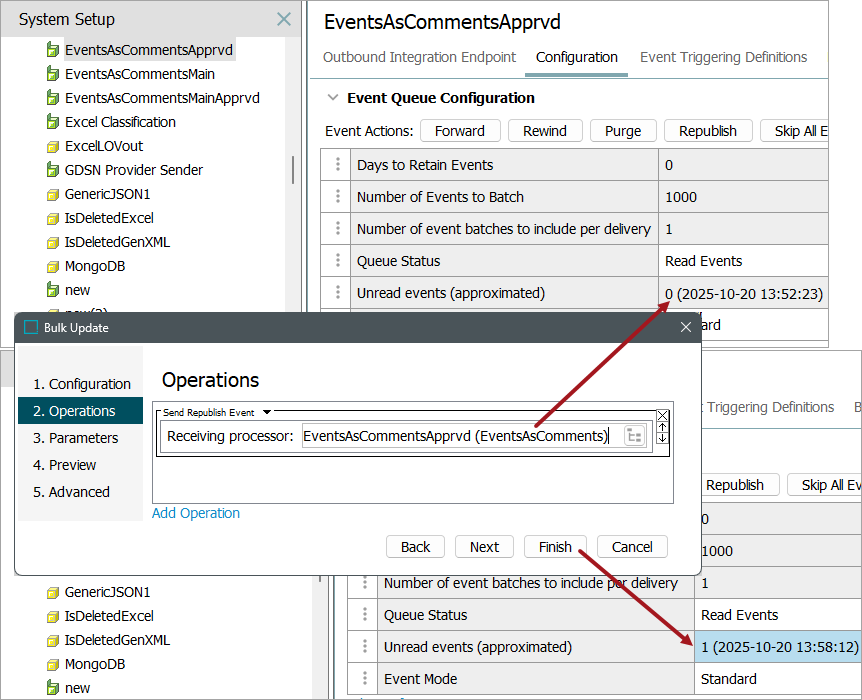
Task: Collapse the Event Queue Configuration section
Action: 332,98
